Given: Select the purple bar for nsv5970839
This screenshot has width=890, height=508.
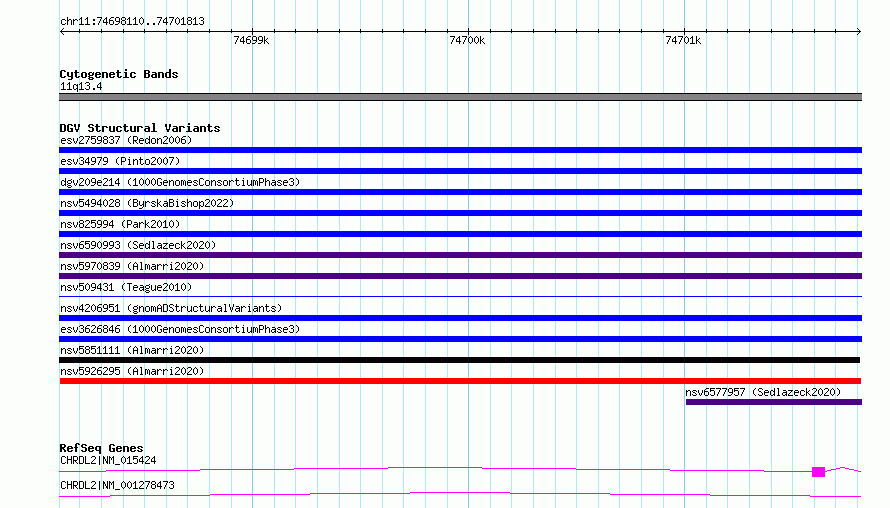Looking at the screenshot, I should coord(460,276).
